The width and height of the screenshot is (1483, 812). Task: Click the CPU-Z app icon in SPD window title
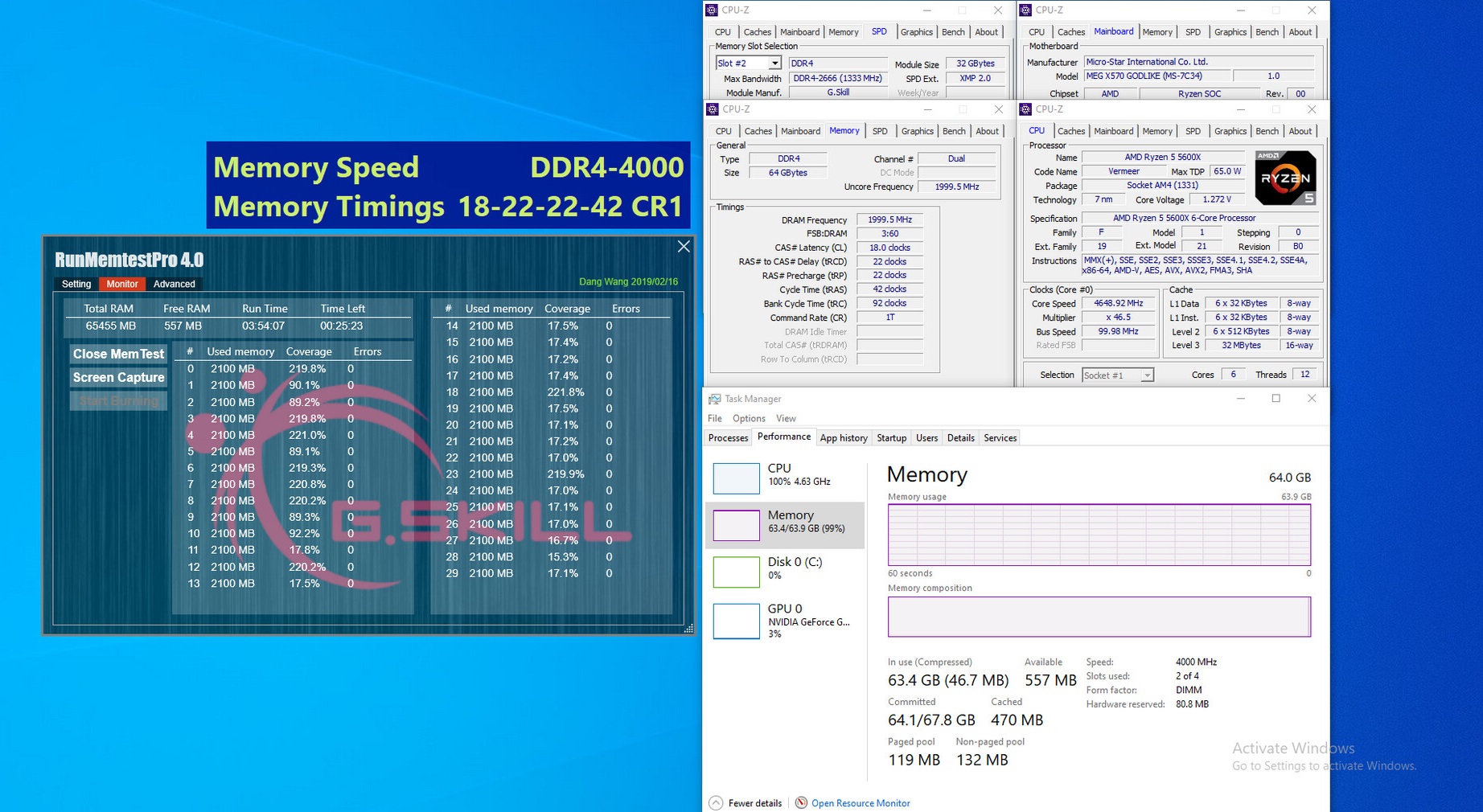(712, 10)
